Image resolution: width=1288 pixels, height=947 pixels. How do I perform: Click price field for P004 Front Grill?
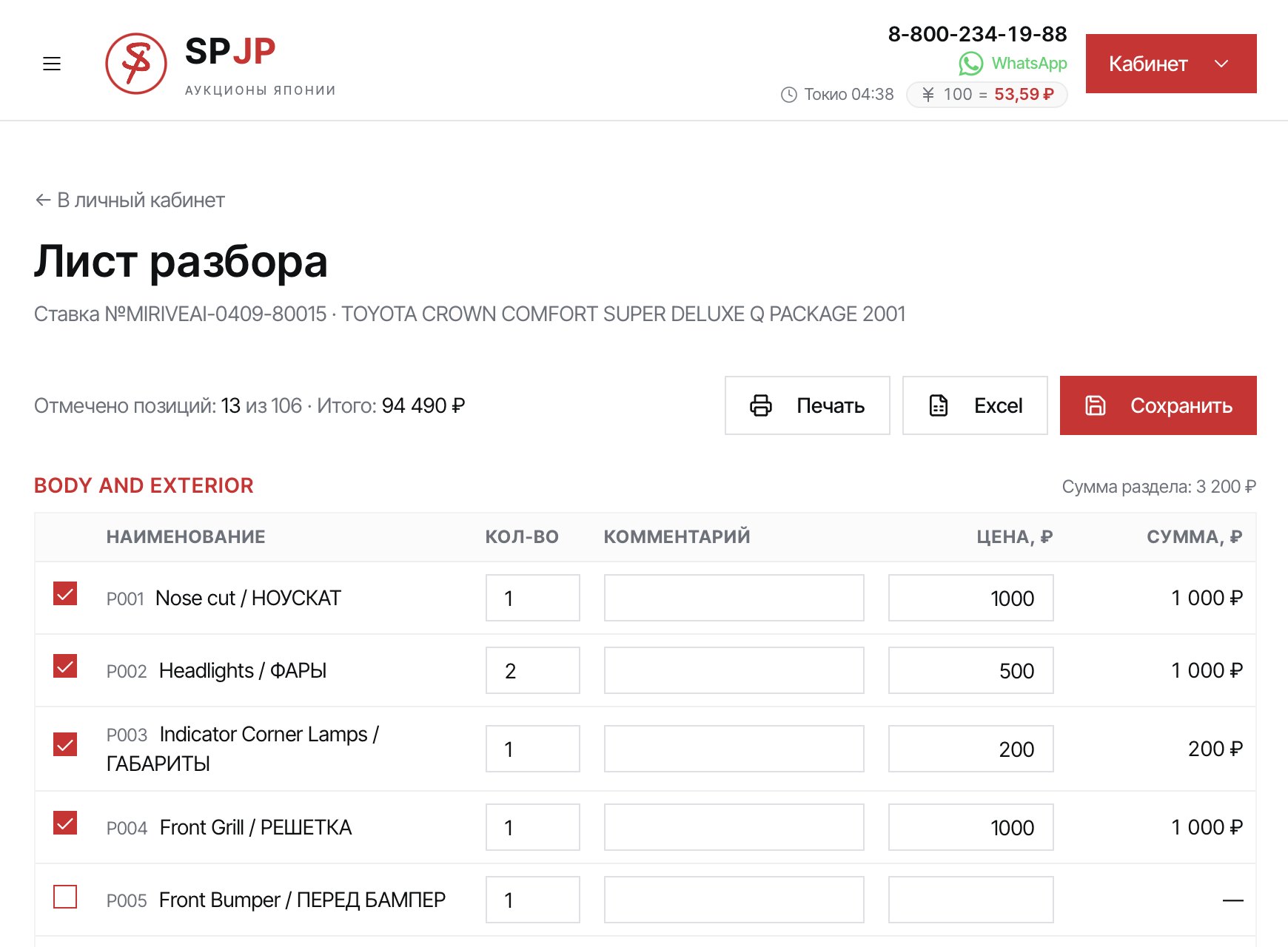(971, 827)
